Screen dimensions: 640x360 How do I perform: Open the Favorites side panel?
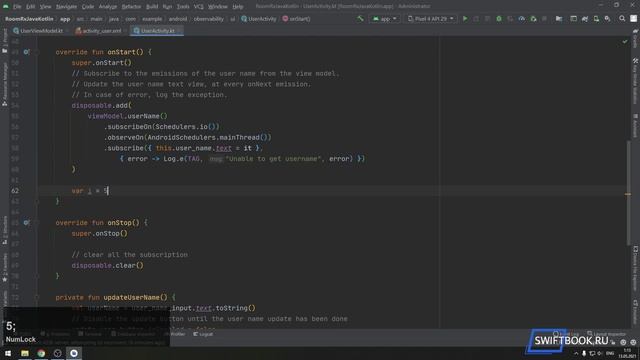click(4, 267)
